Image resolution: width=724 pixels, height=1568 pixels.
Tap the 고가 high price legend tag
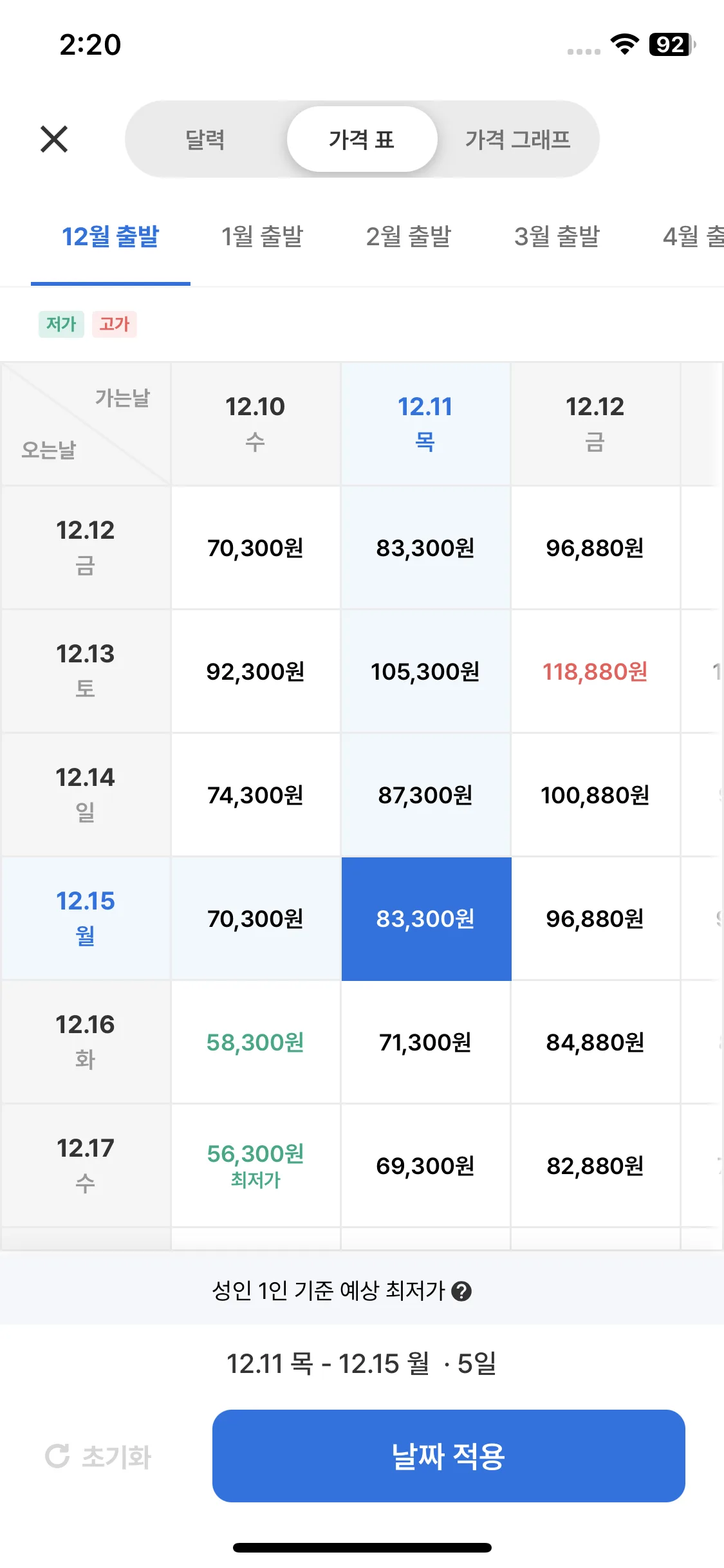tap(115, 324)
